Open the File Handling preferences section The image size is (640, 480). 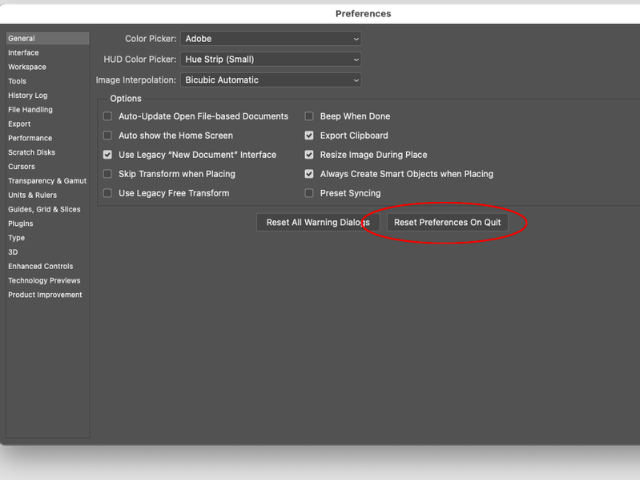(30, 110)
